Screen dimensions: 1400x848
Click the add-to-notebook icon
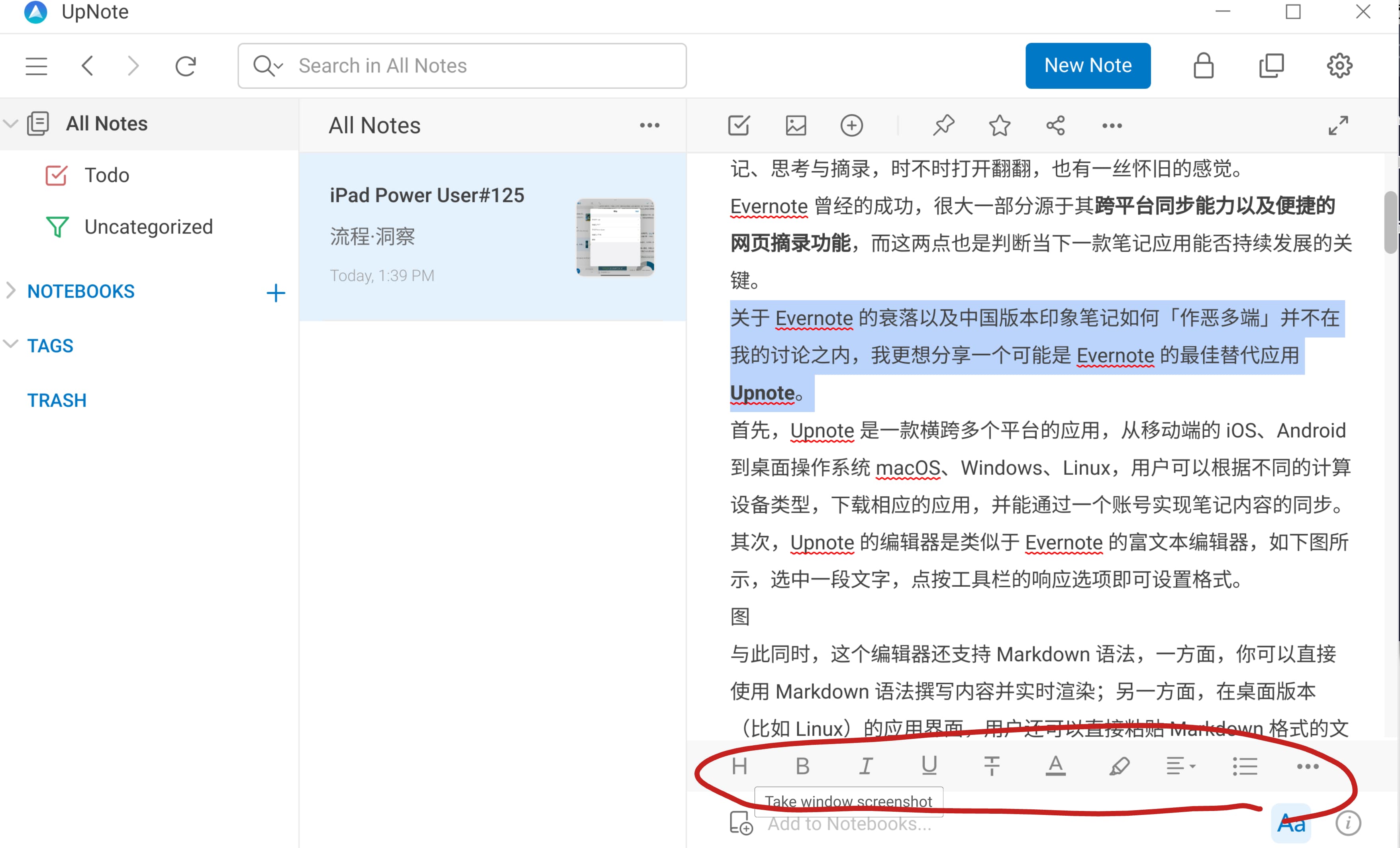pos(741,823)
